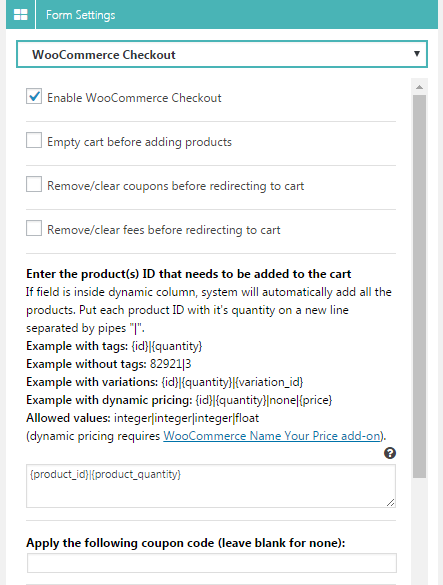
Task: Click the grid icon beside Form Settings
Action: coord(20,15)
